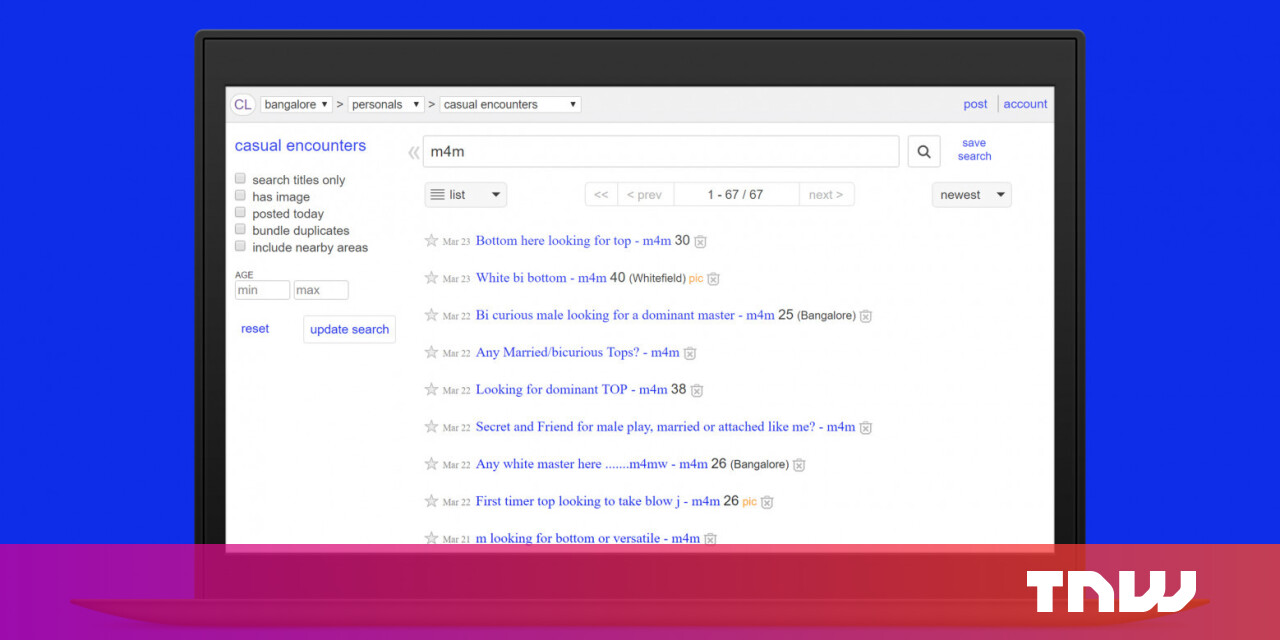Open the bangalore location dropdown
1280x640 pixels.
point(296,104)
